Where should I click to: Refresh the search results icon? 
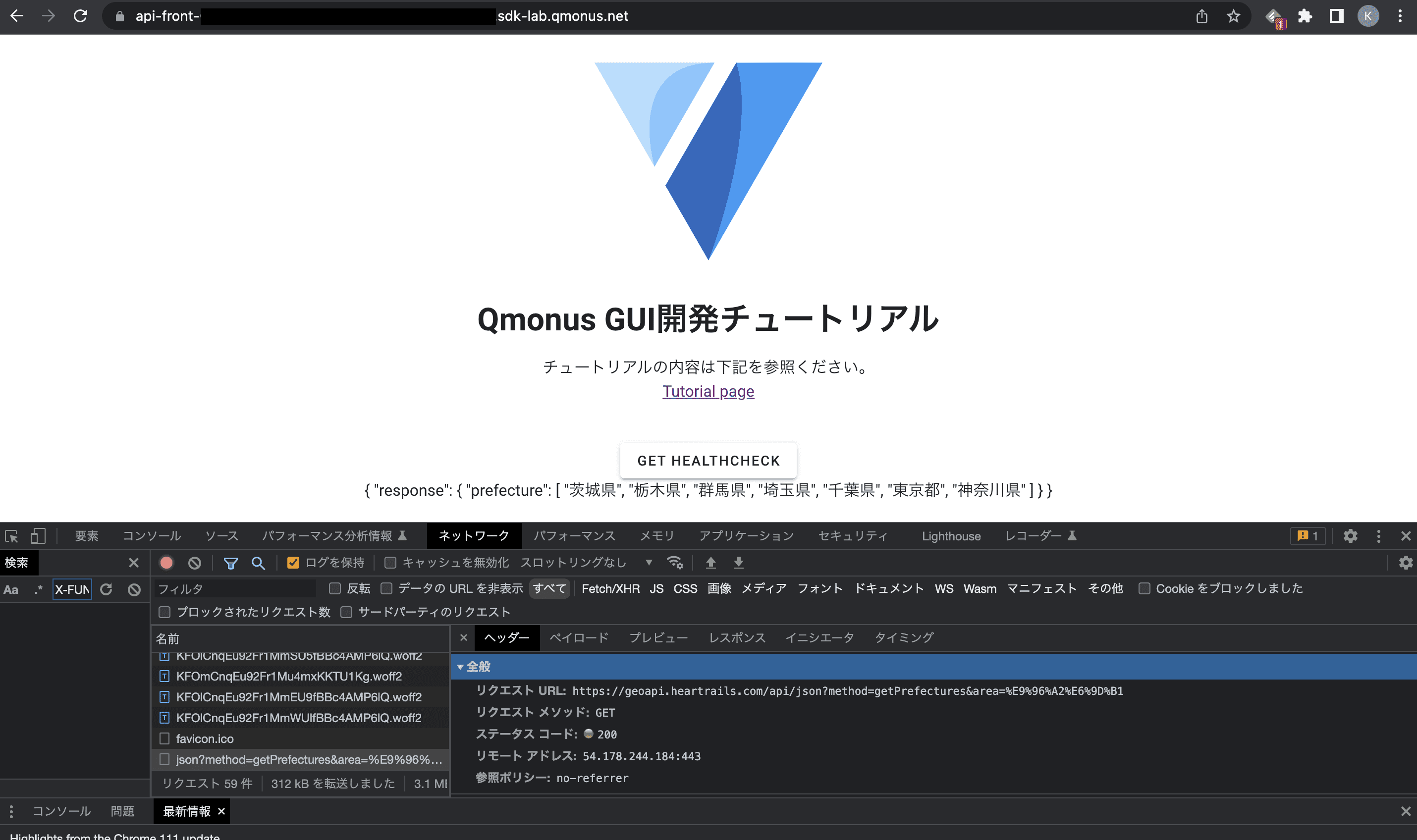106,589
